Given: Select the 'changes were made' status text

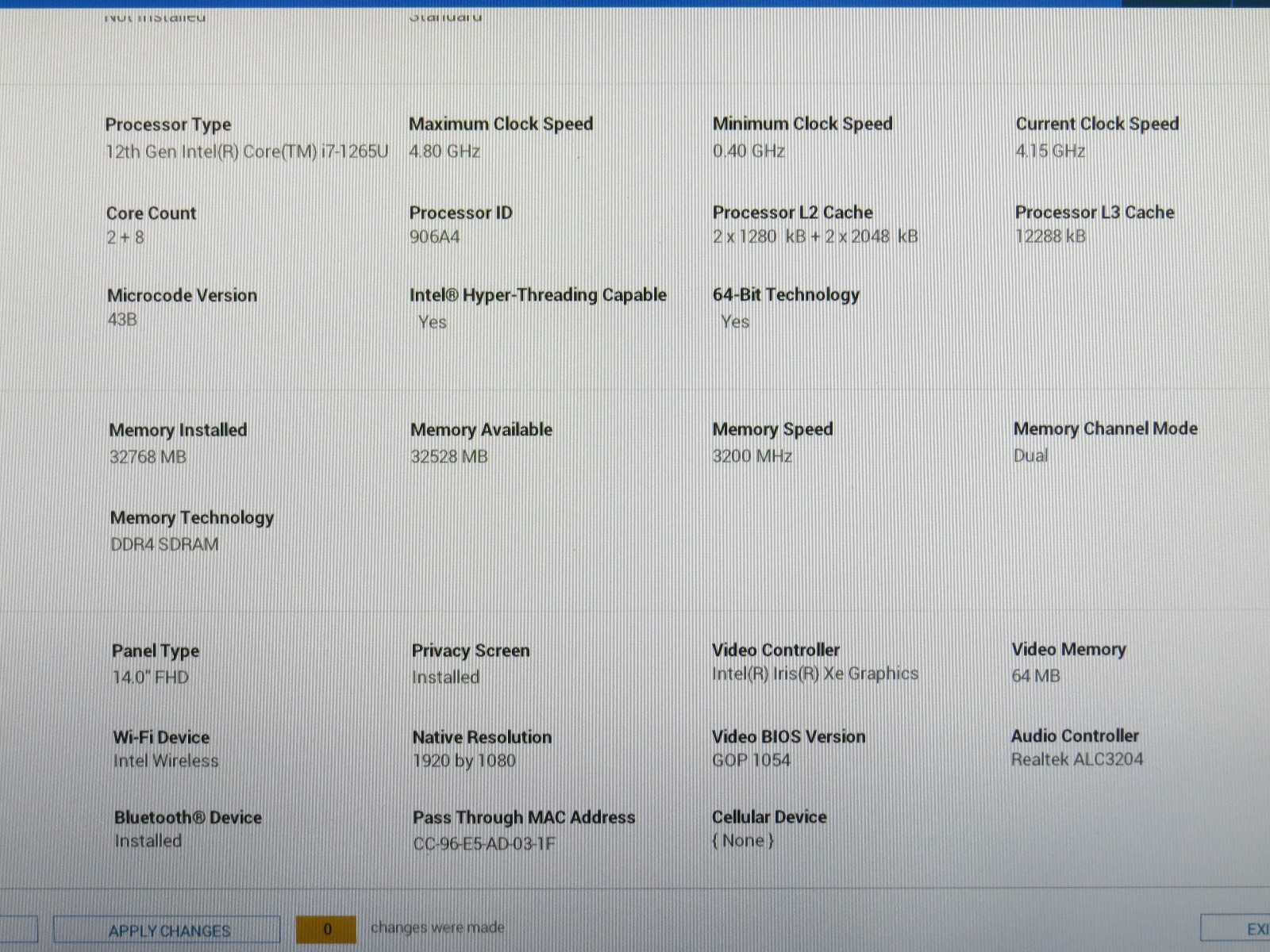Looking at the screenshot, I should tap(437, 927).
